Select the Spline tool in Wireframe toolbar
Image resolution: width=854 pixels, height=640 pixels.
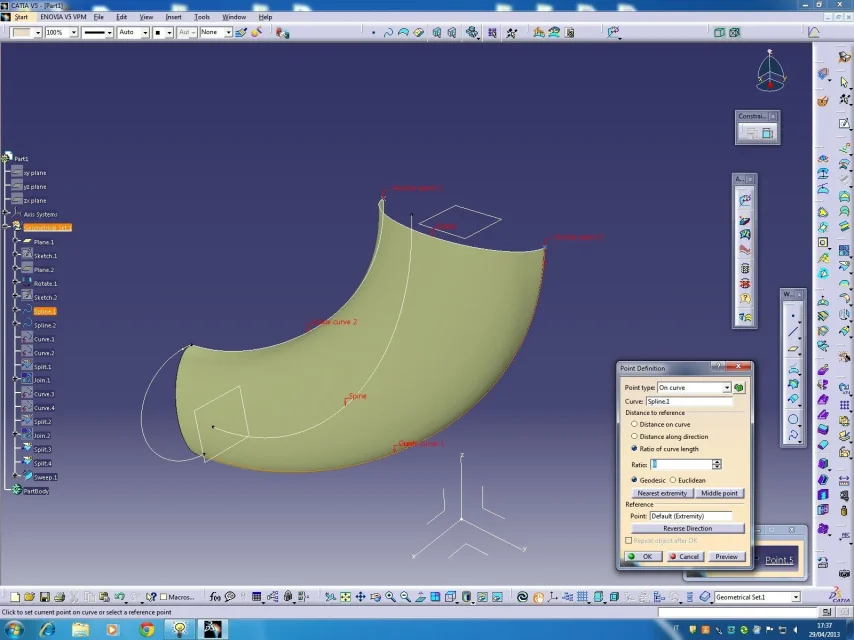tap(793, 435)
